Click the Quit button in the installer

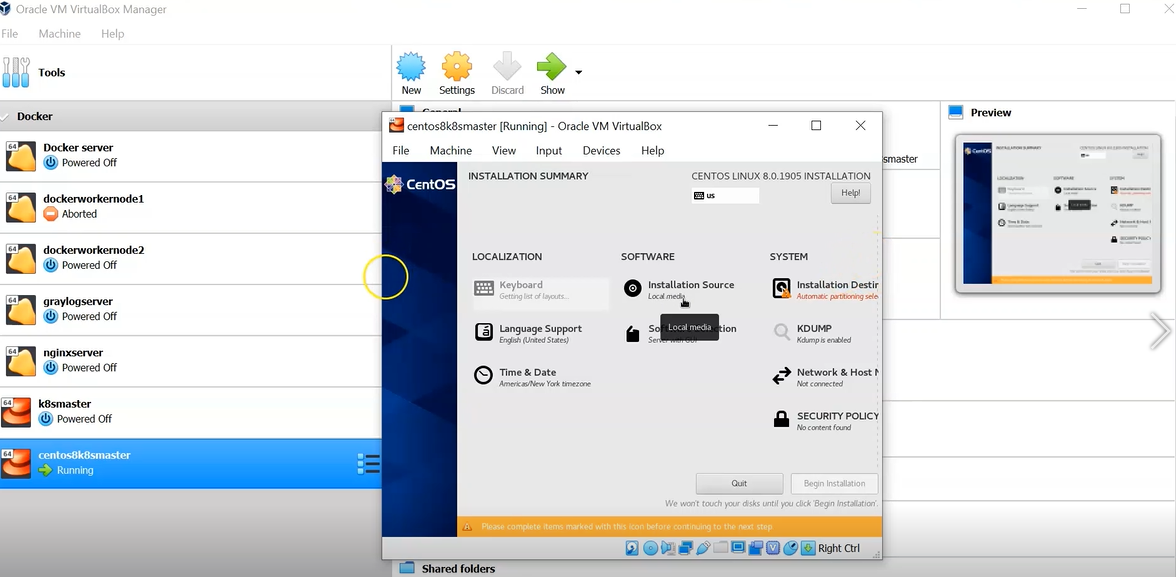[x=740, y=483]
